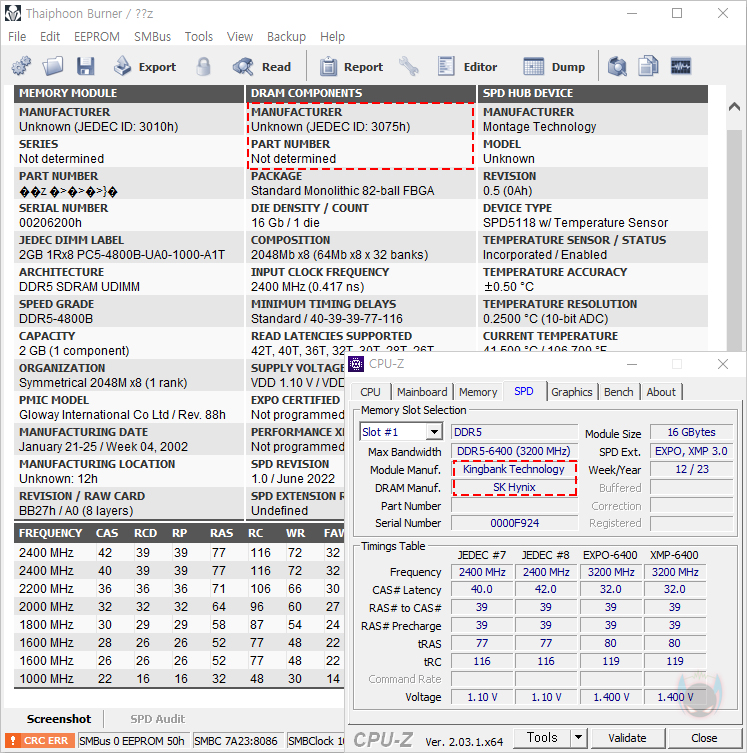Screen dimensions: 747x753
Task: Click the Module Manuf. Kingbank Technology field
Action: pos(514,469)
